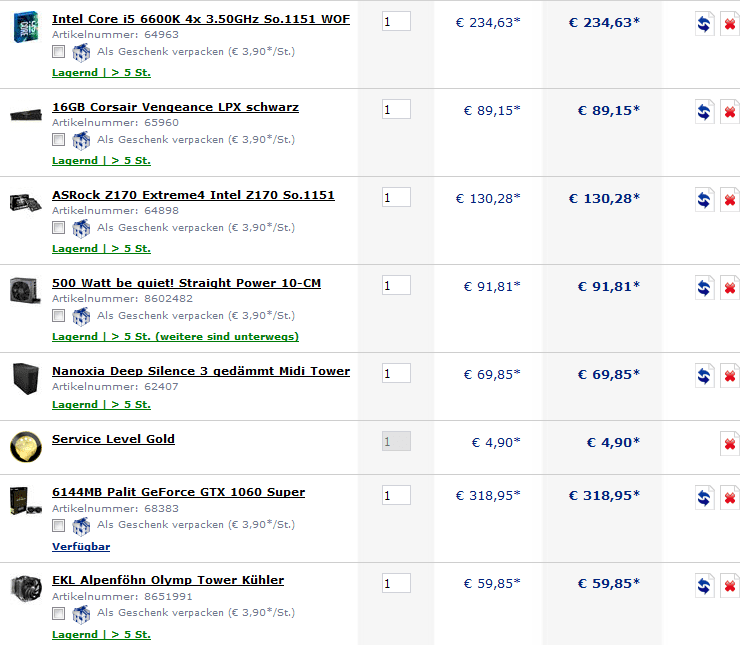Open 500 Watt be quiet! Straight Power link
Screen dimensions: 747x645
coord(186,283)
